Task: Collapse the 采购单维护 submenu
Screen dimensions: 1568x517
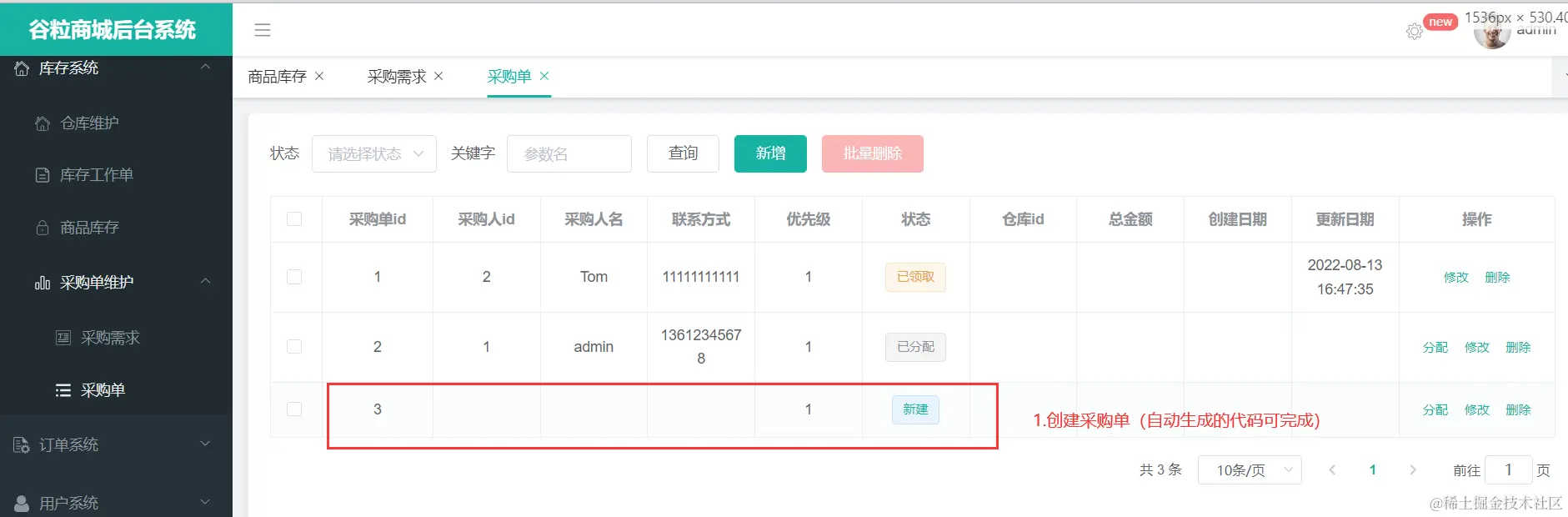Action: click(205, 281)
